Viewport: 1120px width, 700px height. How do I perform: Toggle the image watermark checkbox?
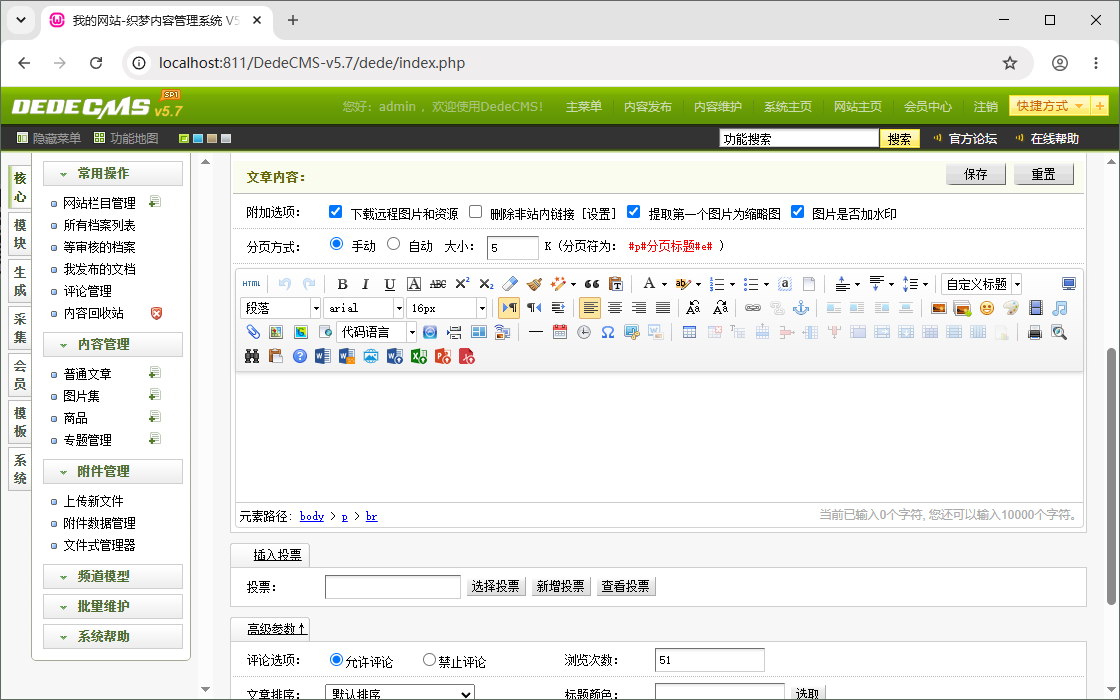pyautogui.click(x=798, y=211)
